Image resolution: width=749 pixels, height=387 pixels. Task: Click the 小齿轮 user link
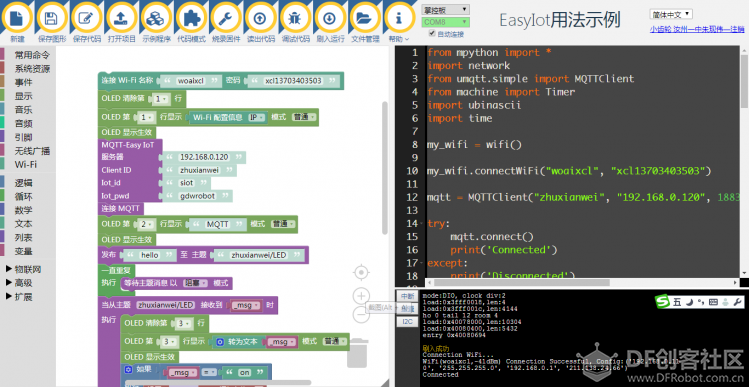661,29
